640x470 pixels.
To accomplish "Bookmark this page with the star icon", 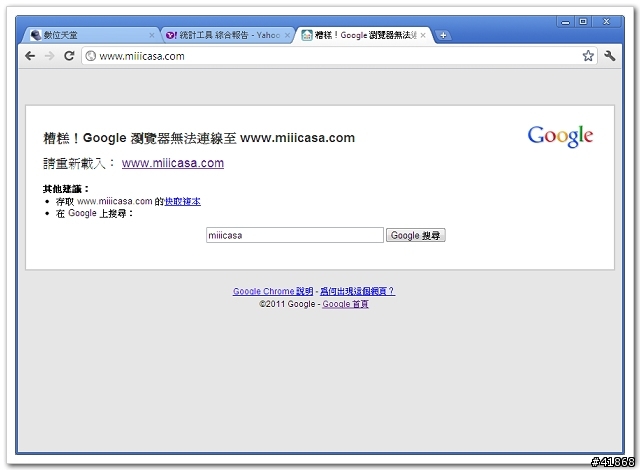I will (x=588, y=55).
